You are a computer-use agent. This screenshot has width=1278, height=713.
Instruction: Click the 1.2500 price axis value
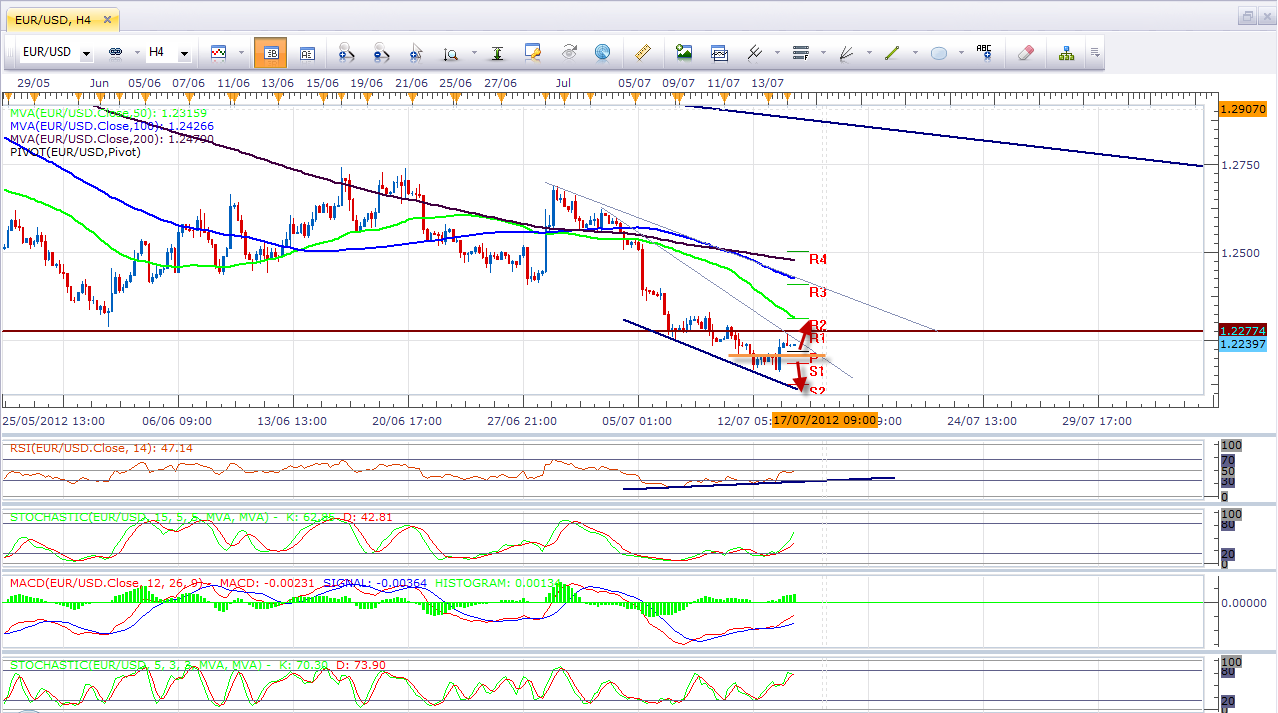pyautogui.click(x=1238, y=253)
